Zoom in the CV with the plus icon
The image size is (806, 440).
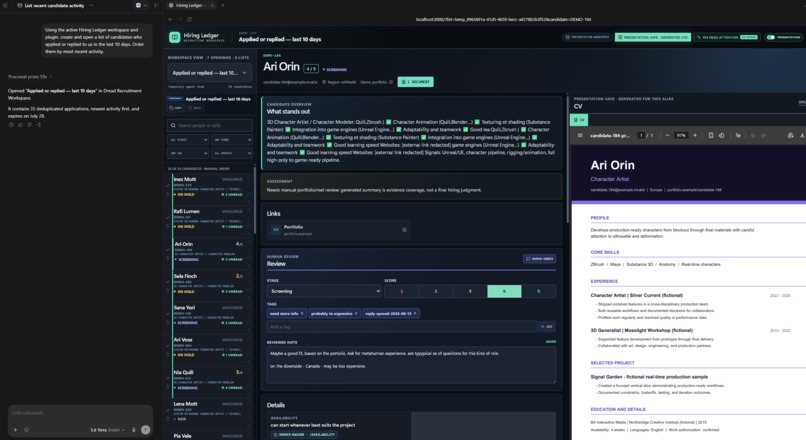coord(695,135)
